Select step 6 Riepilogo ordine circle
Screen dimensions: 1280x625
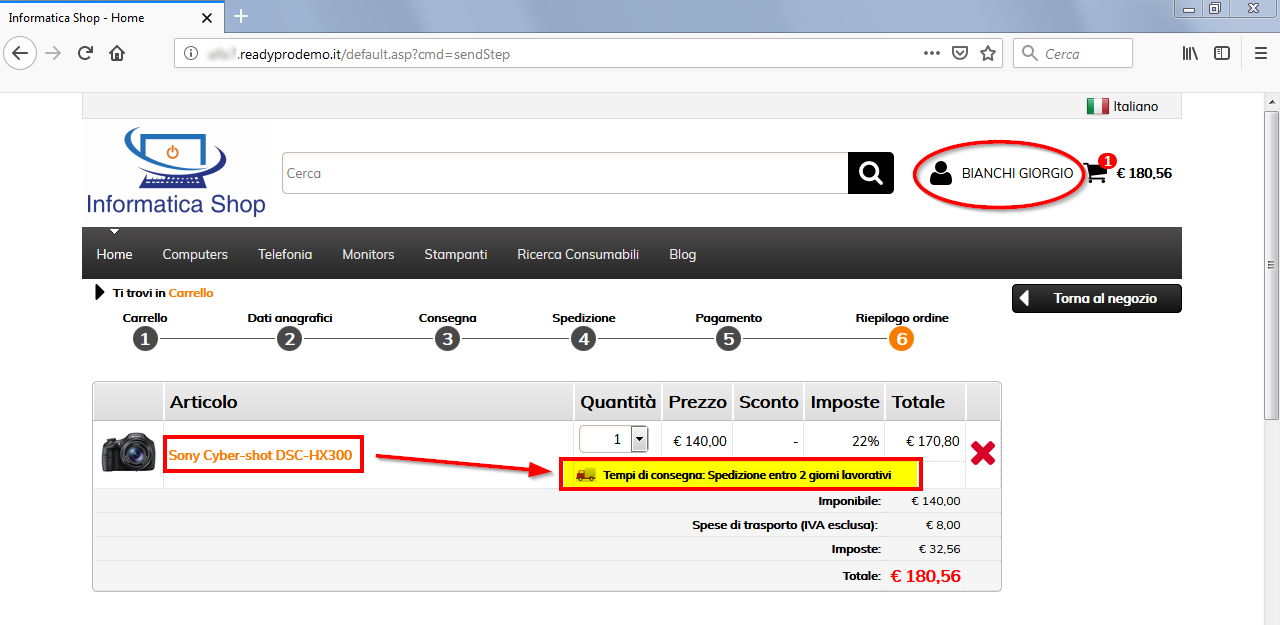902,339
